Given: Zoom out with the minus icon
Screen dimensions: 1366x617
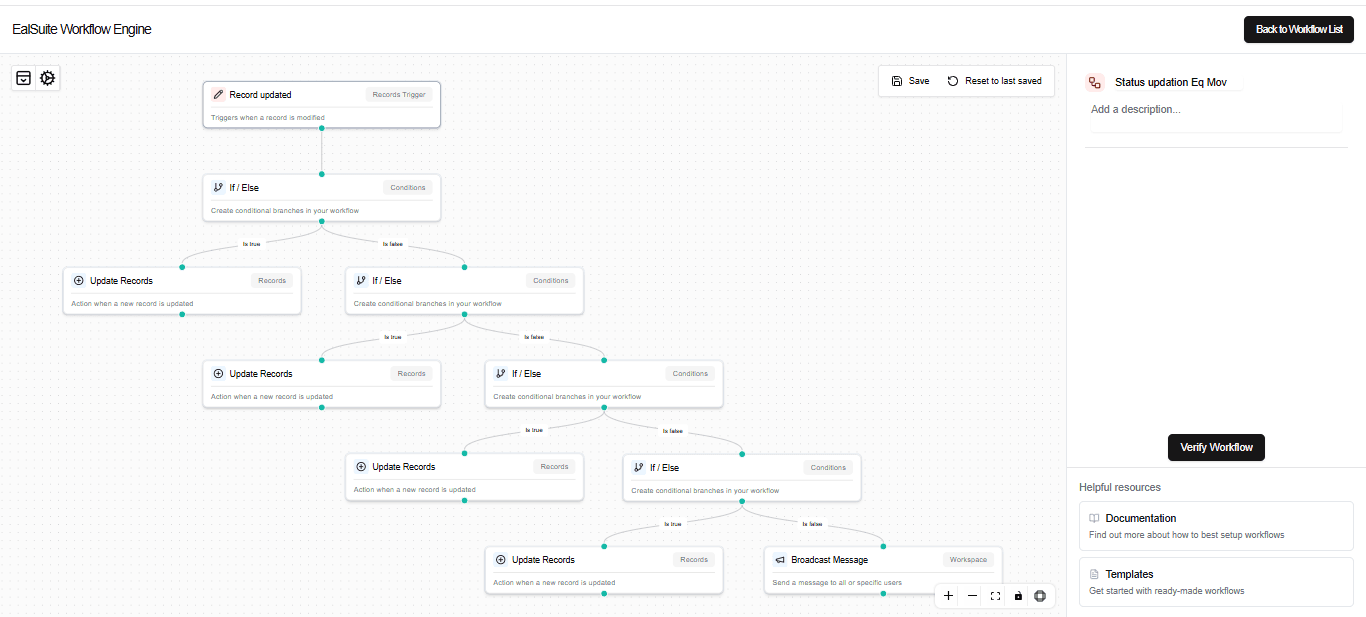Looking at the screenshot, I should 972,596.
